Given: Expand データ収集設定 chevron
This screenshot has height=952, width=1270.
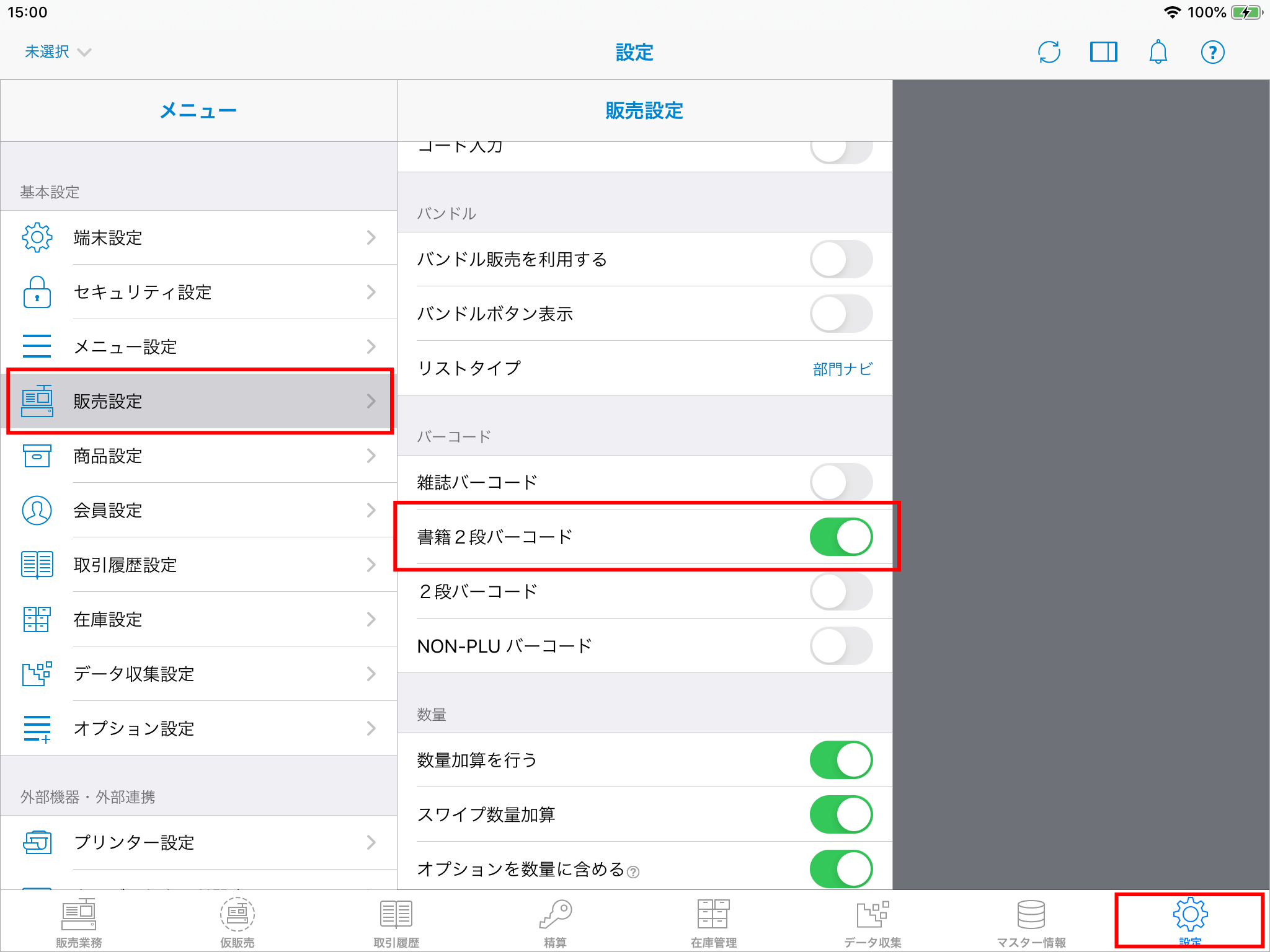Looking at the screenshot, I should coord(371,674).
